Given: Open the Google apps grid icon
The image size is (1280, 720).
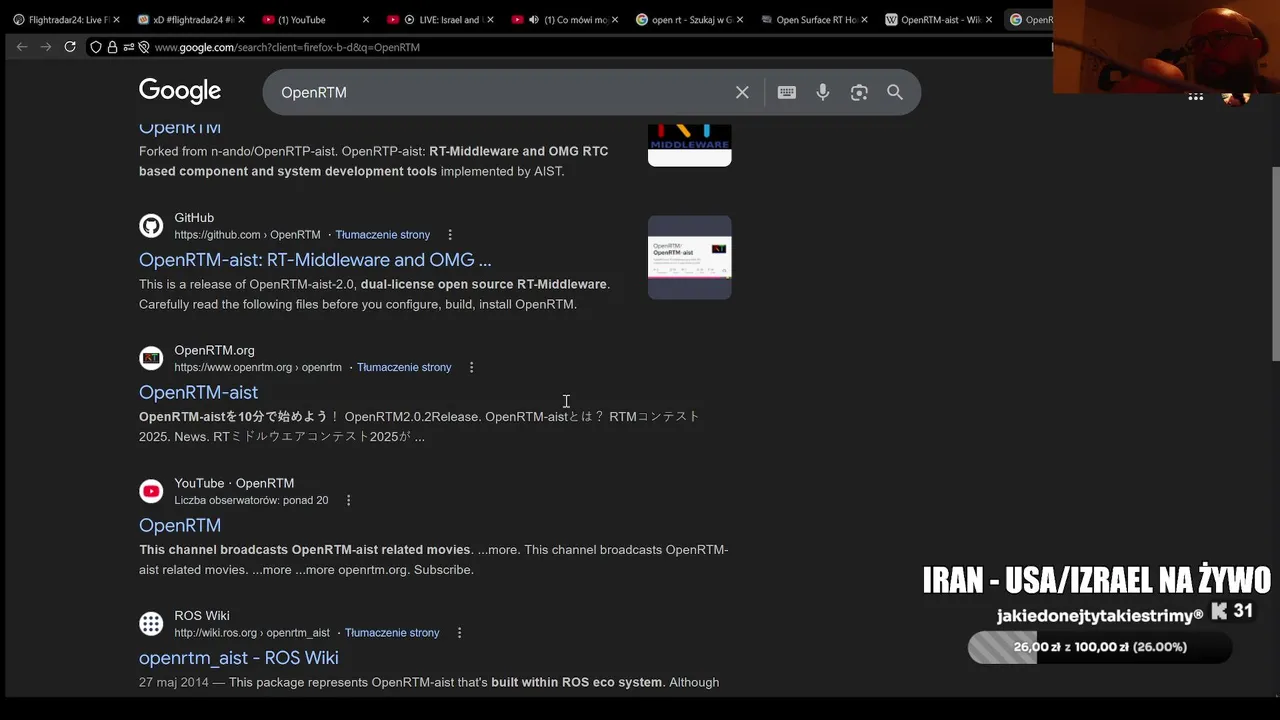Looking at the screenshot, I should coord(1195,96).
